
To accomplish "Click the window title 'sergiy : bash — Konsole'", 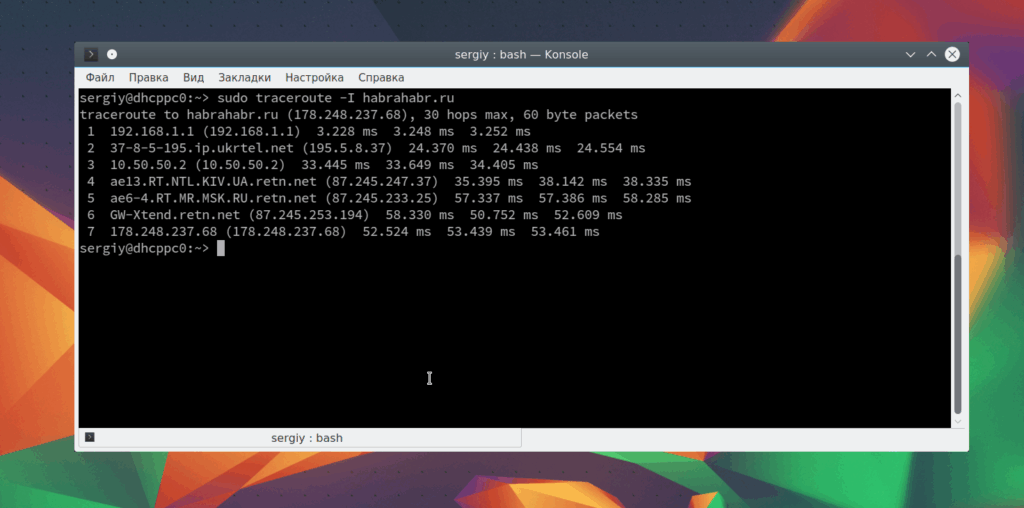I will pyautogui.click(x=521, y=55).
